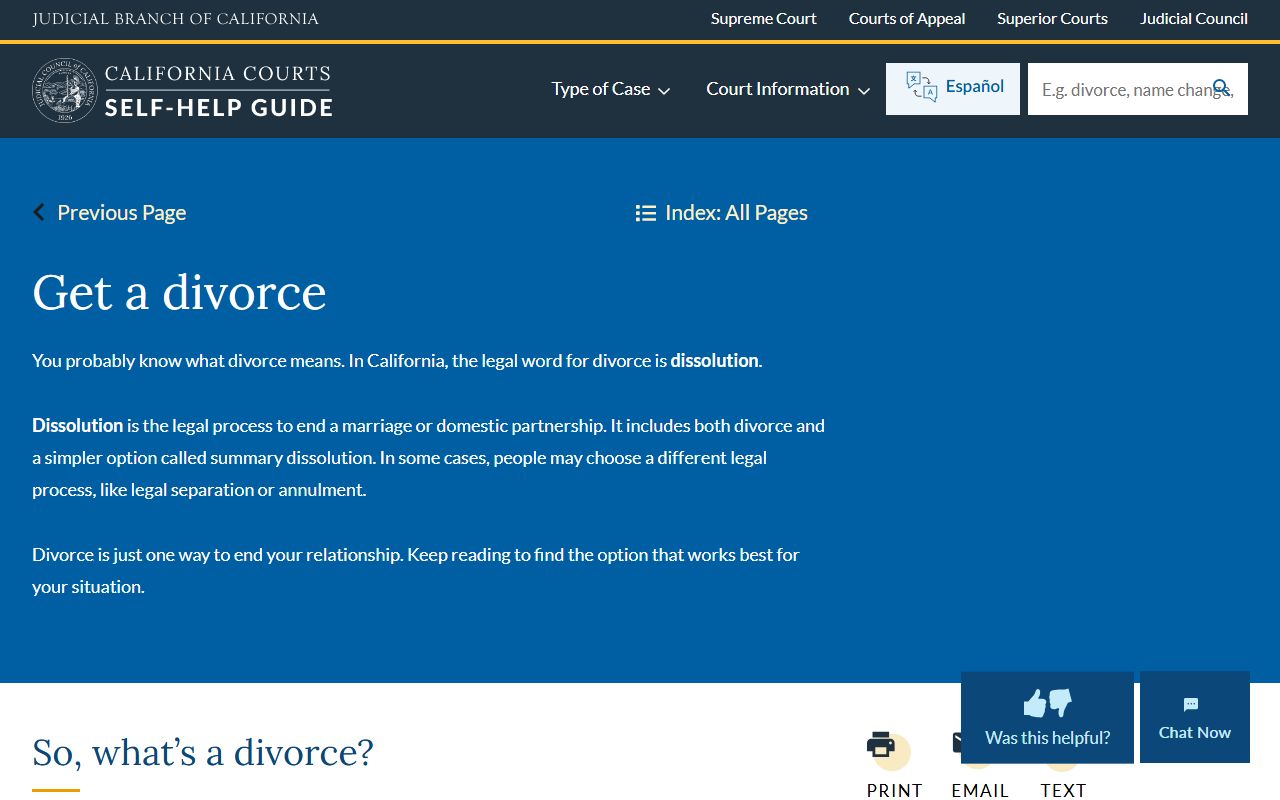Click the PRINT label

(x=895, y=790)
